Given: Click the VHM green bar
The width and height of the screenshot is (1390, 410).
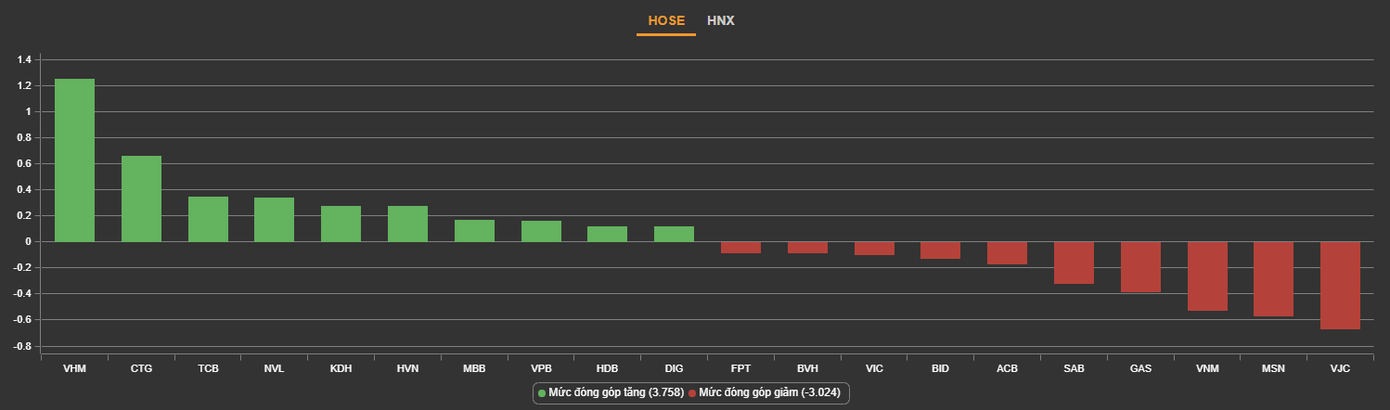Looking at the screenshot, I should click(75, 160).
